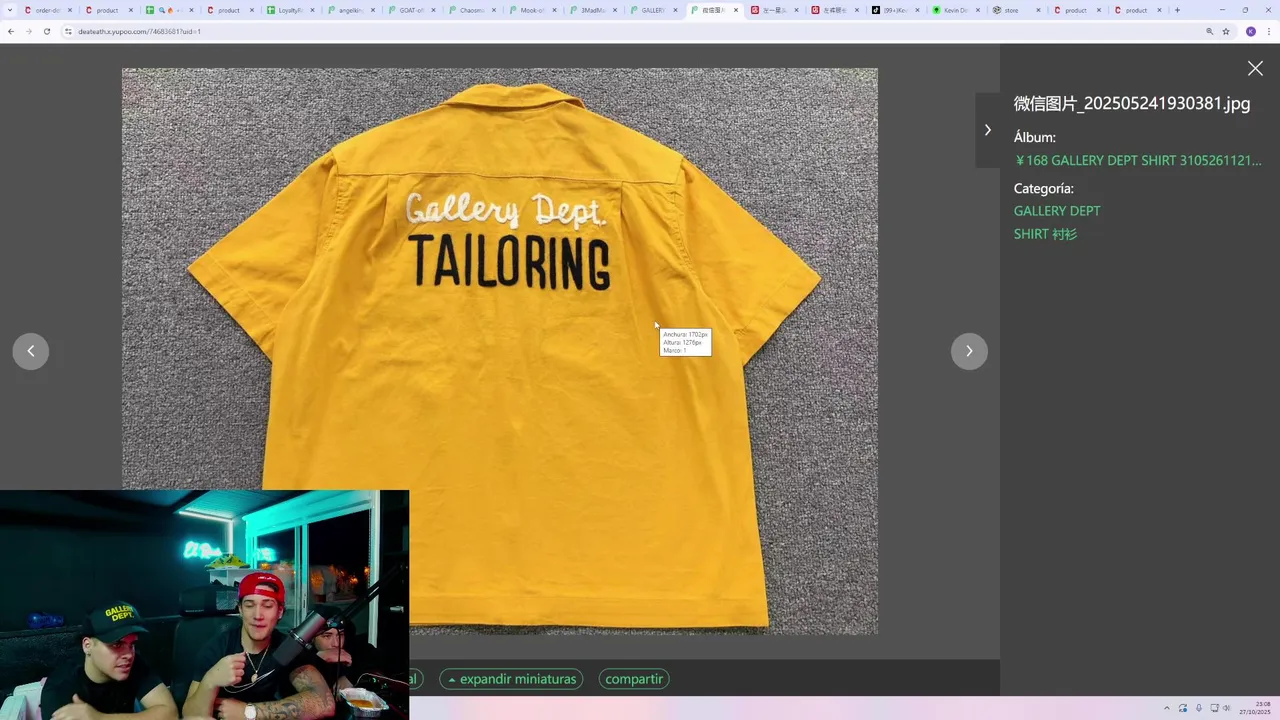1280x720 pixels.
Task: Close the active 微信图片 tab
Action: pyautogui.click(x=736, y=10)
